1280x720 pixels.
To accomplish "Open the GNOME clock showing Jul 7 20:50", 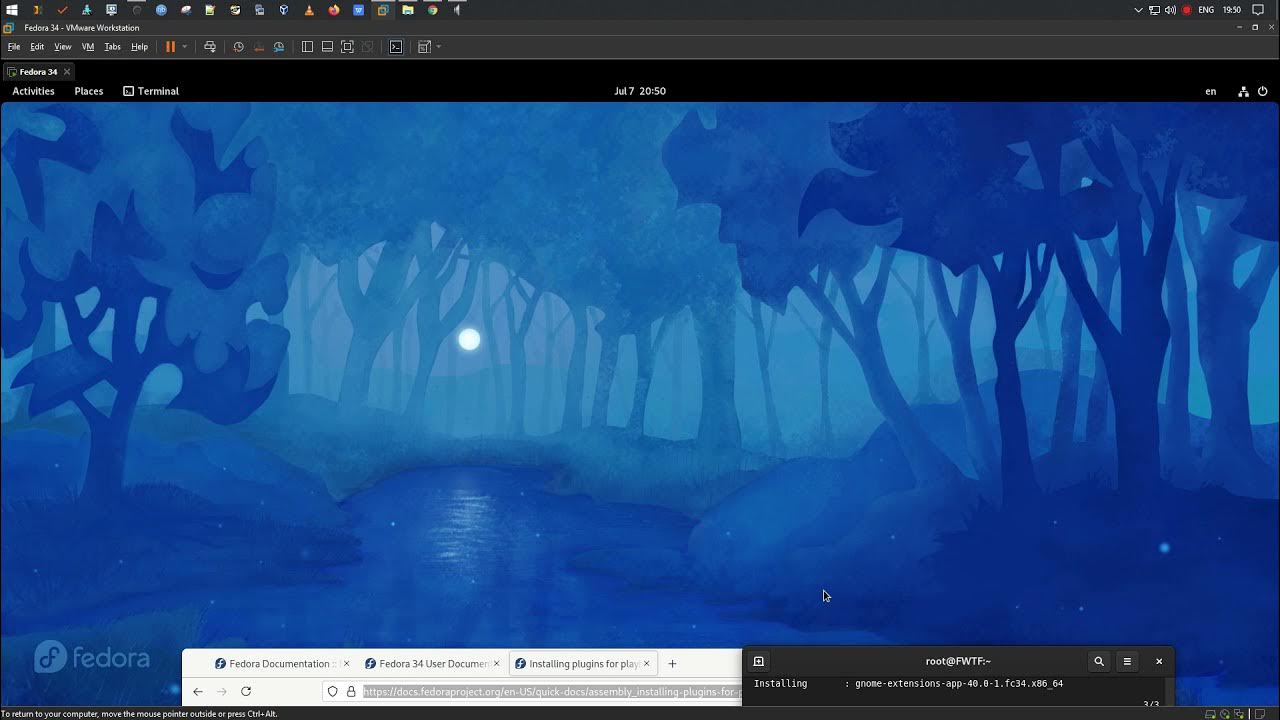I will (x=640, y=91).
